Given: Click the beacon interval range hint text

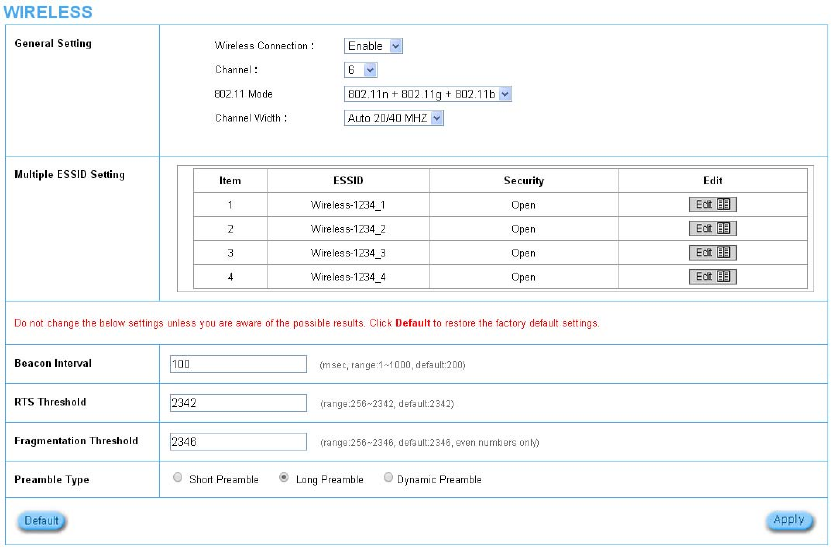Looking at the screenshot, I should pos(392,365).
